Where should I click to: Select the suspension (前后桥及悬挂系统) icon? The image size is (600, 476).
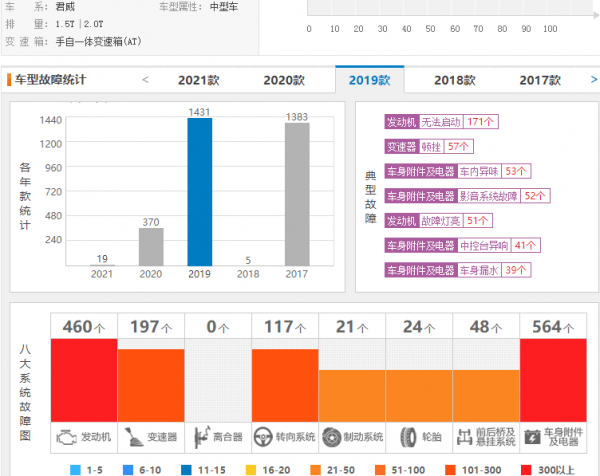pos(465,437)
